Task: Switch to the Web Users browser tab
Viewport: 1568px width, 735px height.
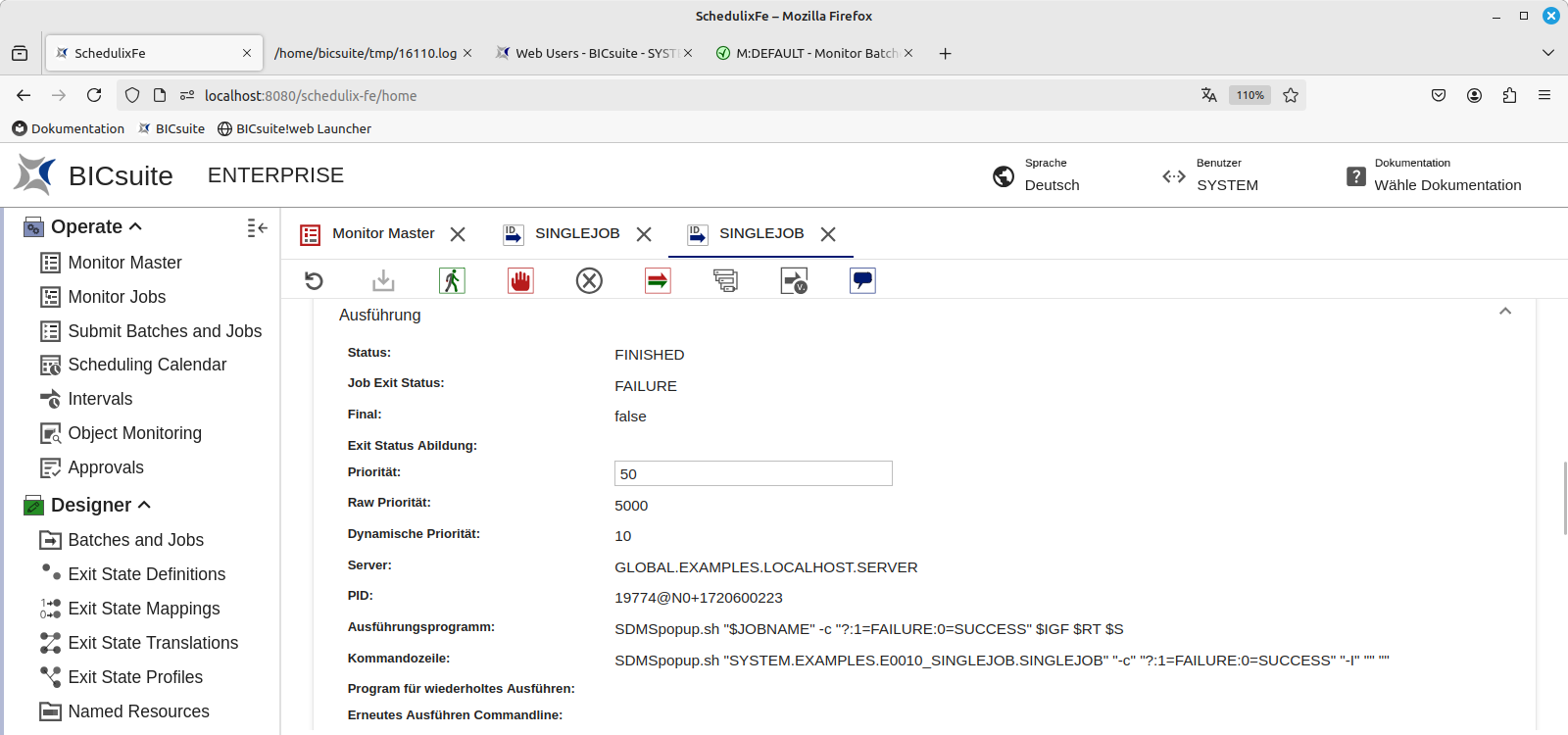Action: 588,53
